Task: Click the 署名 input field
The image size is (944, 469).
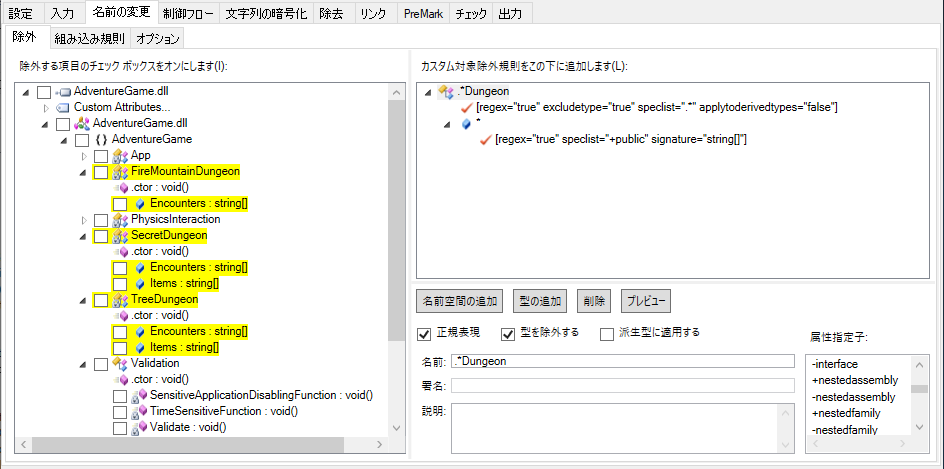Action: click(x=623, y=385)
